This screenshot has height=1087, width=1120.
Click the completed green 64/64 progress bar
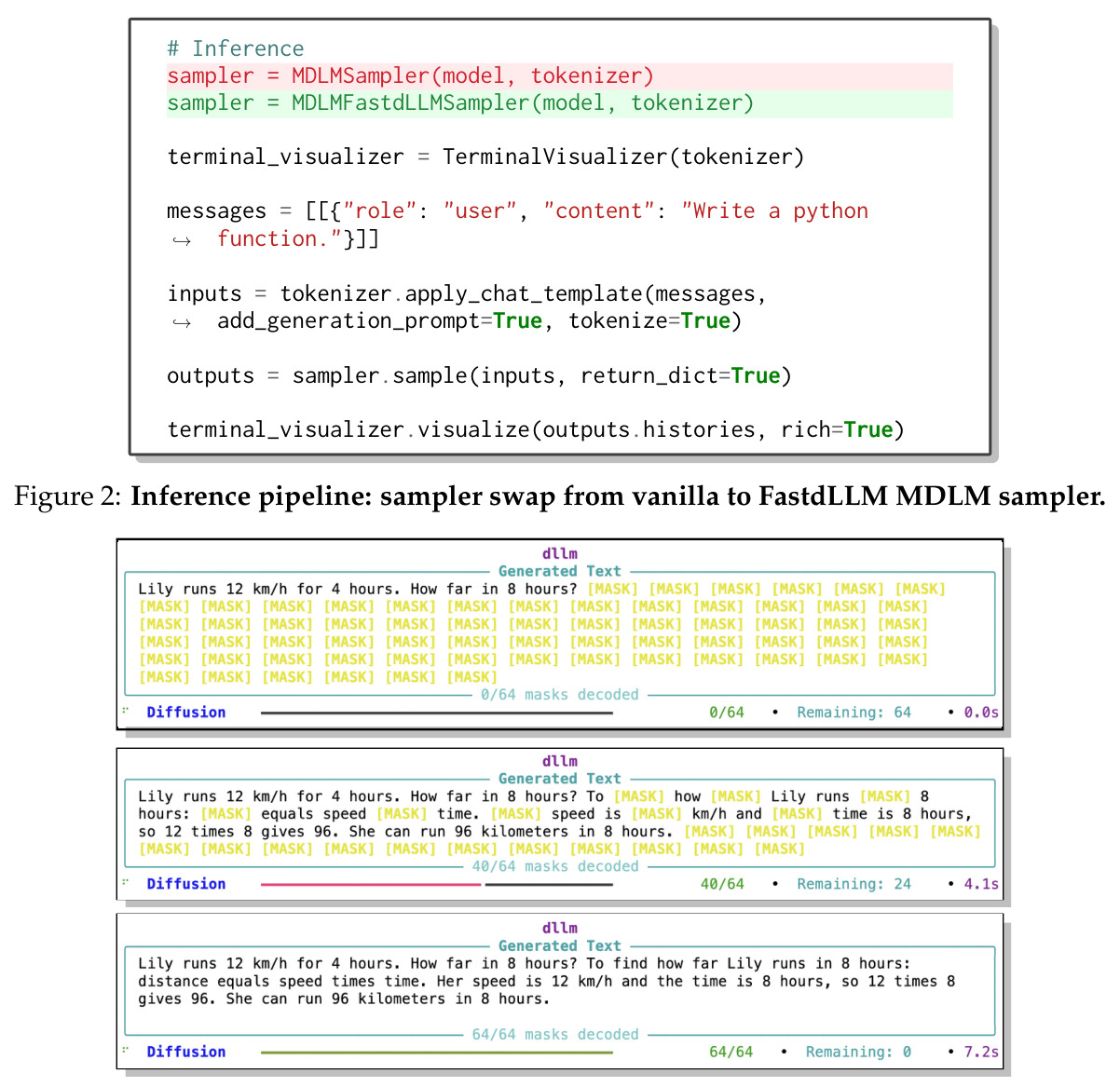tap(437, 1052)
